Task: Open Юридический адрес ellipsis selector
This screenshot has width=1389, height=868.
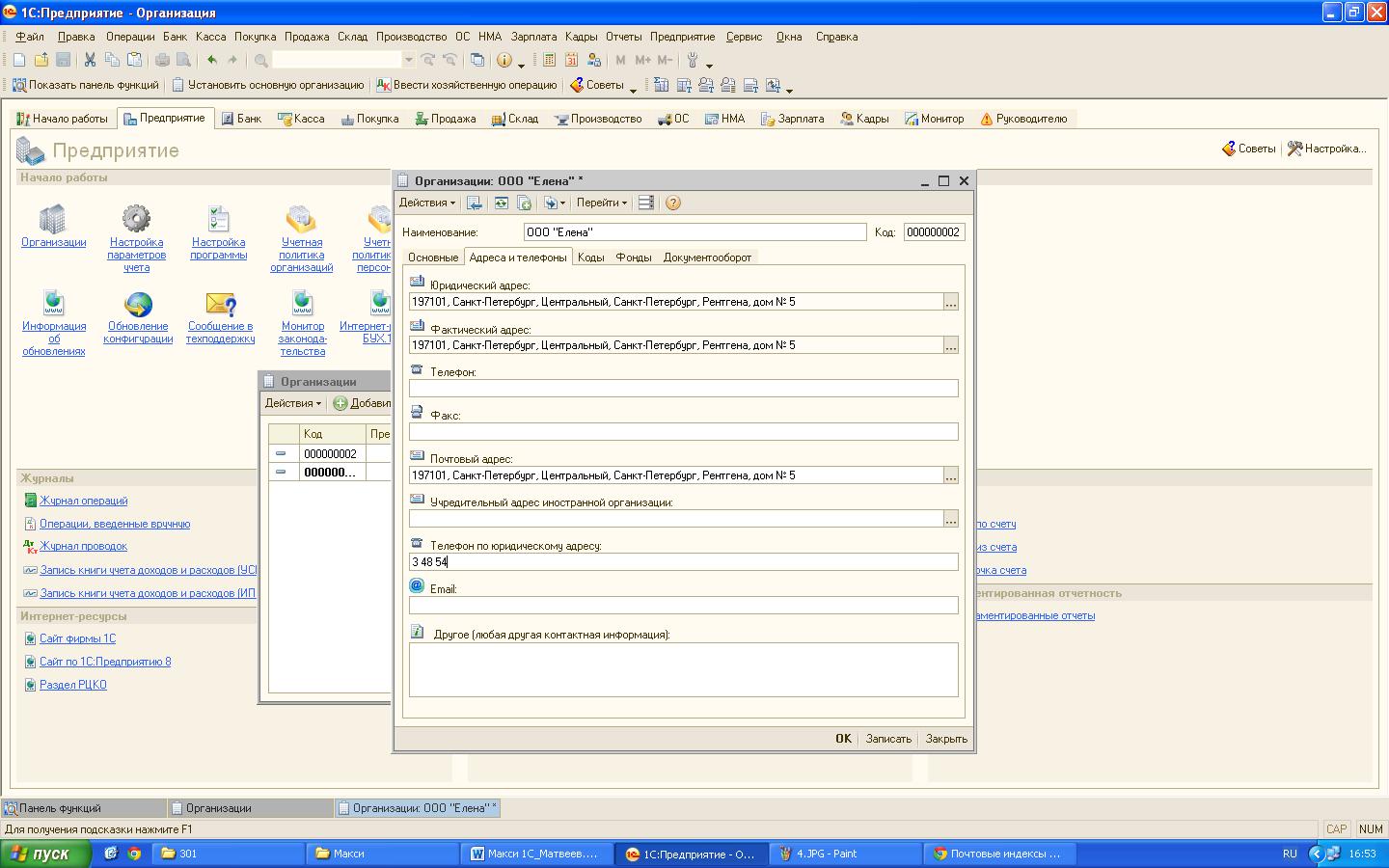Action: tap(951, 302)
